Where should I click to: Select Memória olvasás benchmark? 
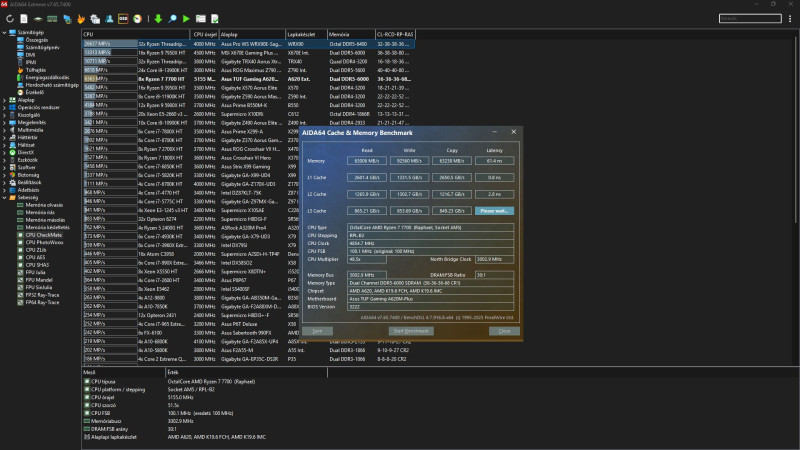pyautogui.click(x=44, y=205)
